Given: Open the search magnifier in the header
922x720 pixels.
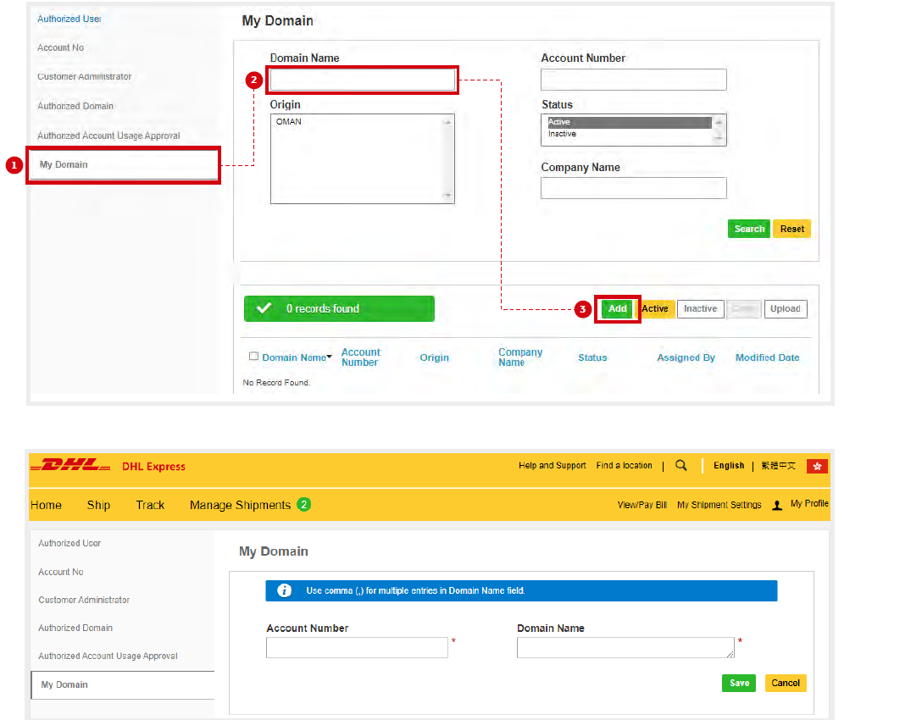Looking at the screenshot, I should coord(681,466).
